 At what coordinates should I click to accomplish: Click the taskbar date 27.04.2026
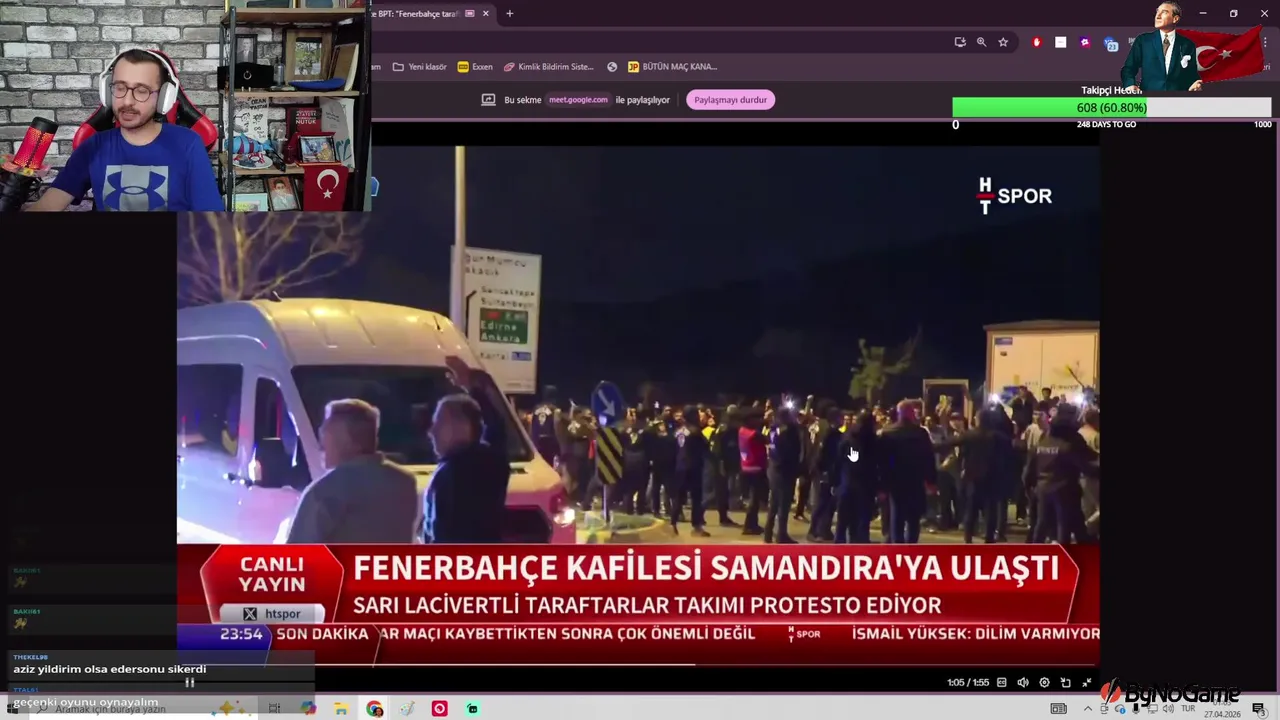(1221, 714)
